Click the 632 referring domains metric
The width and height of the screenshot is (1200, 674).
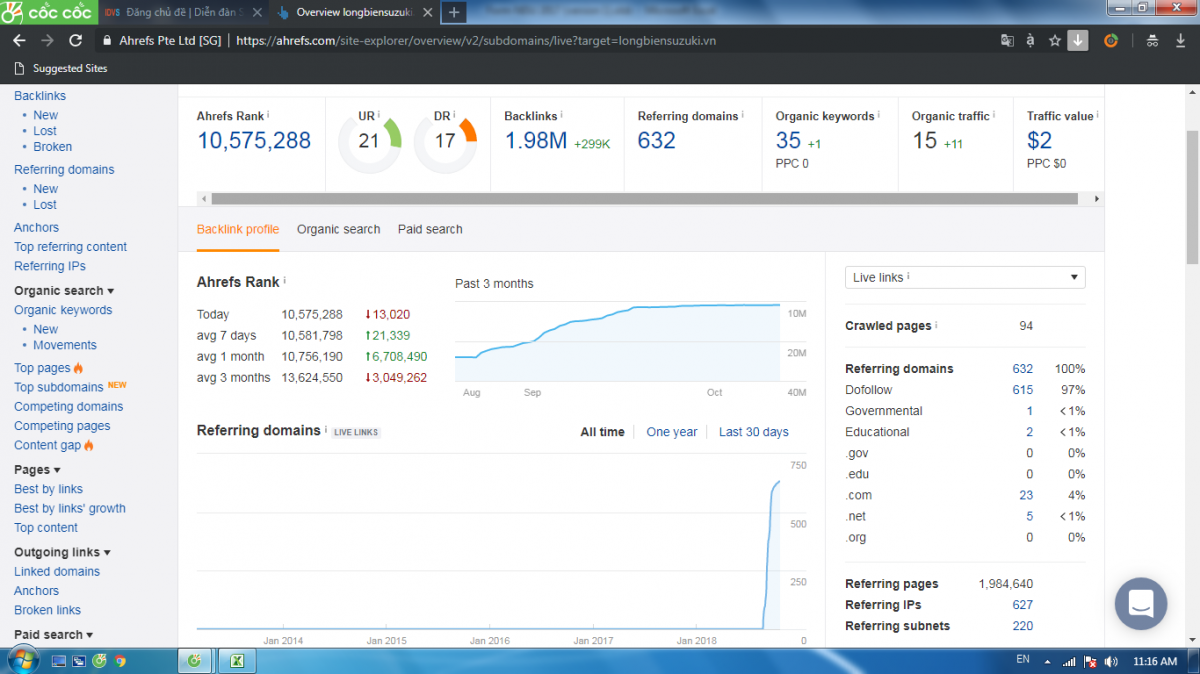tap(657, 141)
